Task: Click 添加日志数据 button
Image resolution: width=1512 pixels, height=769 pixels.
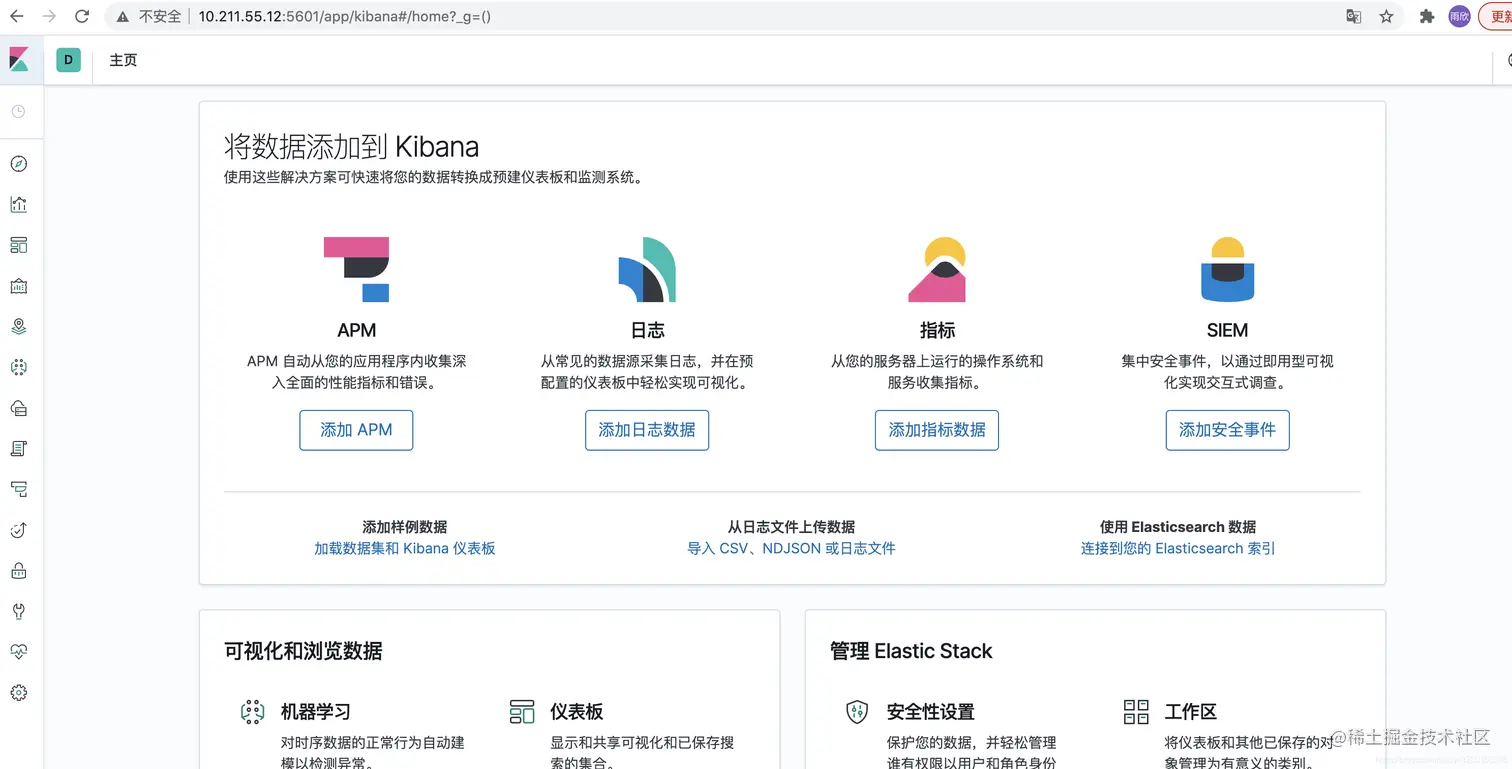Action: (x=646, y=430)
